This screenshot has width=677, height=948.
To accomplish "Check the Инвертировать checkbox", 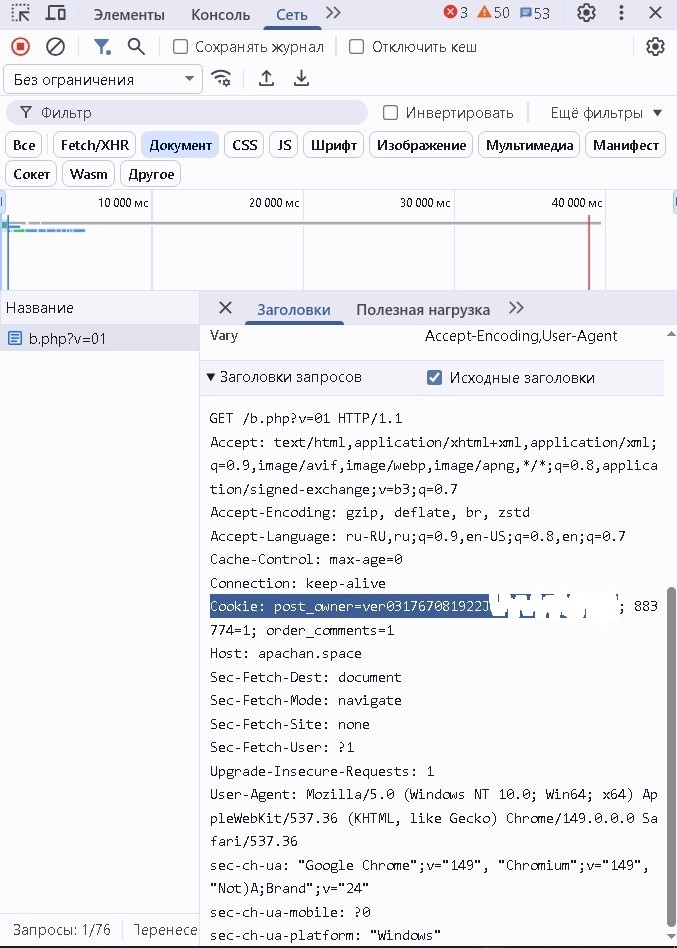I will click(390, 113).
